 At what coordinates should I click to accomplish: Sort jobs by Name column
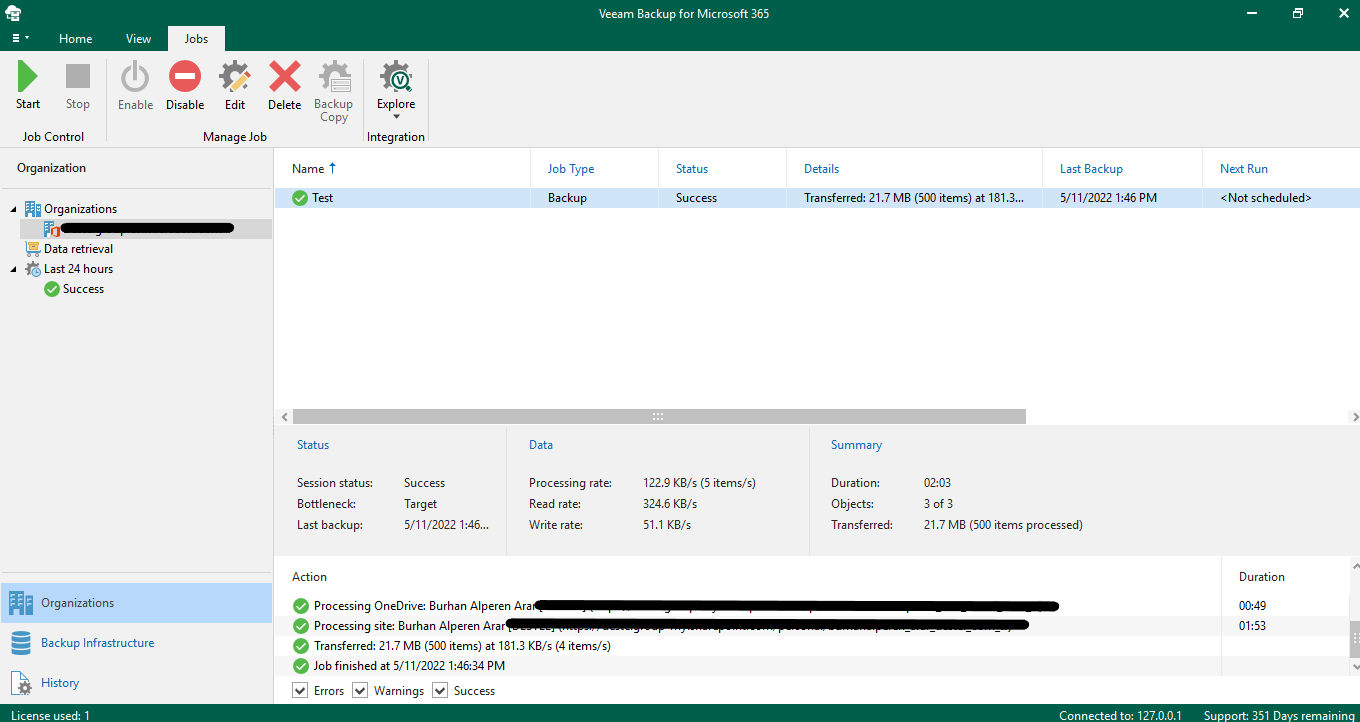pyautogui.click(x=402, y=168)
